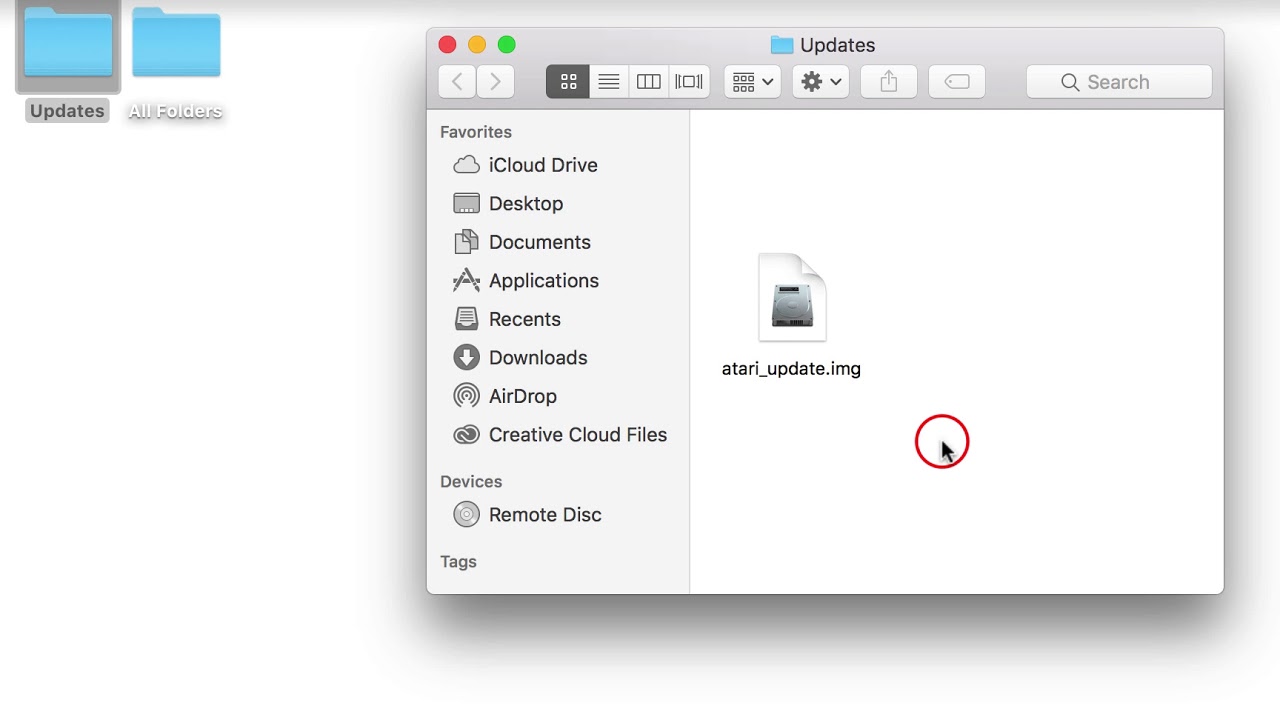This screenshot has height=720, width=1280.
Task: Click the Favorites sidebar heading
Action: [476, 132]
